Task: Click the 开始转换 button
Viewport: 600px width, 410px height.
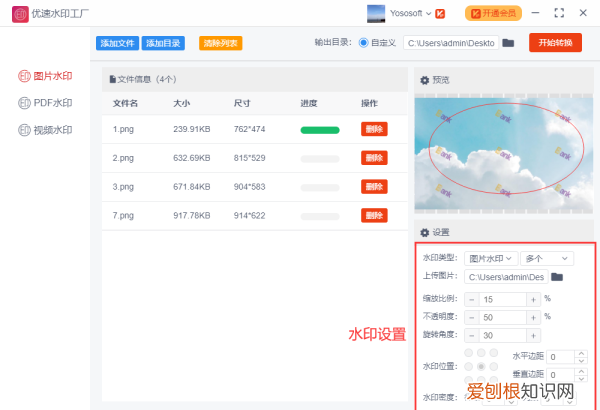Action: pyautogui.click(x=555, y=42)
